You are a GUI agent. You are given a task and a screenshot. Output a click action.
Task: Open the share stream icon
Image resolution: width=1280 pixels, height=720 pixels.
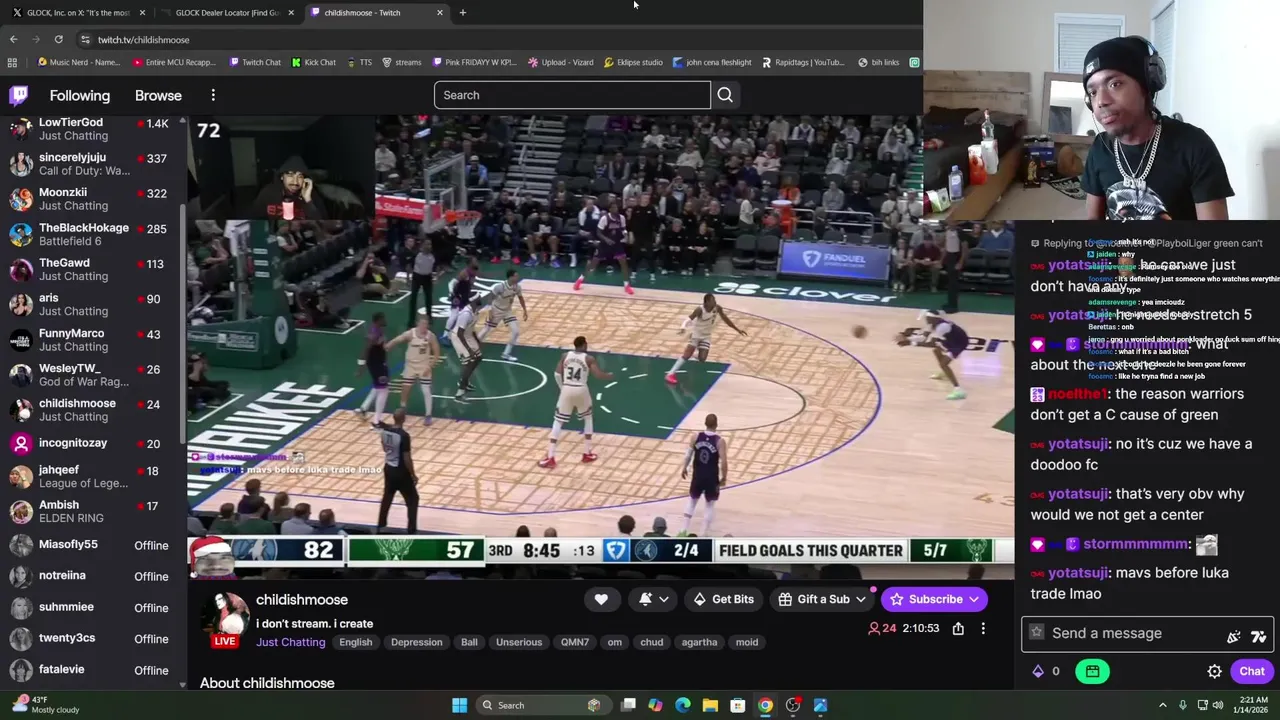pos(958,628)
